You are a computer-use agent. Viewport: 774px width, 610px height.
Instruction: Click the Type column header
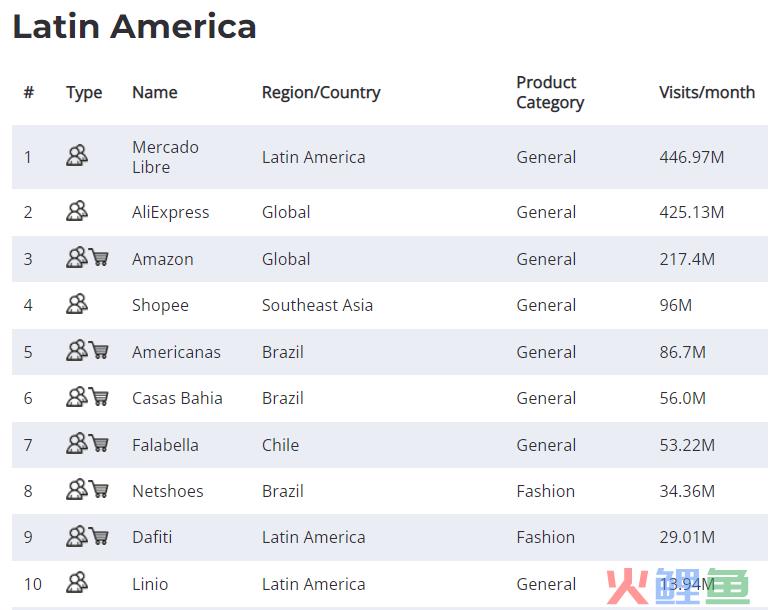coord(84,93)
